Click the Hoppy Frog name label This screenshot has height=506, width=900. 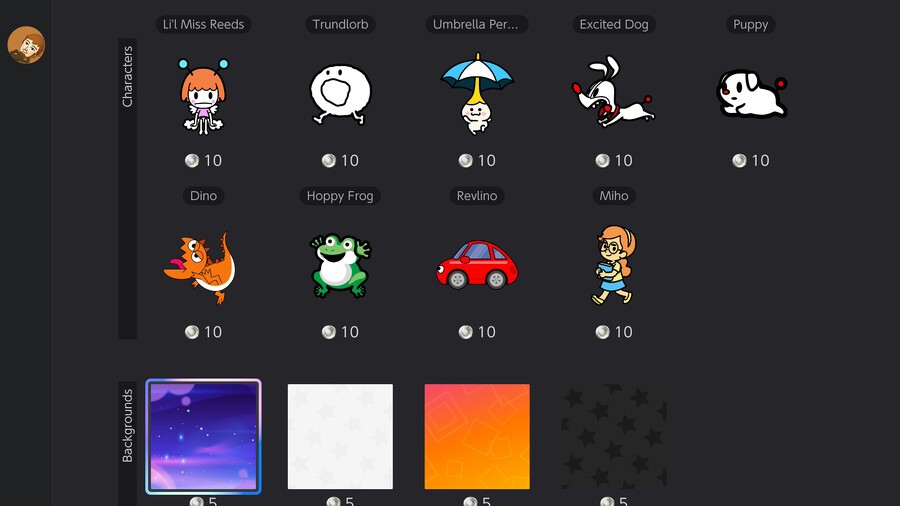340,196
